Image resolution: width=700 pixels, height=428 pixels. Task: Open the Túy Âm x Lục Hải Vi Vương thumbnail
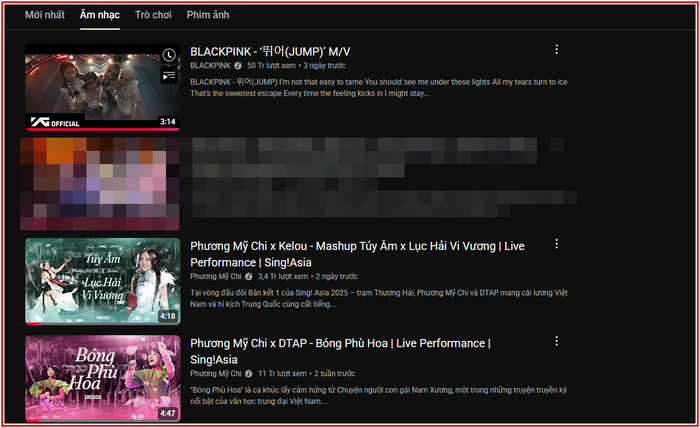coord(103,282)
